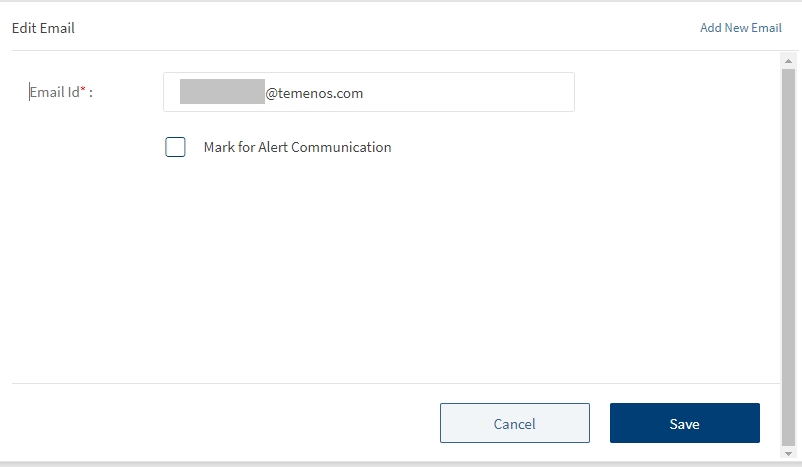Screen dimensions: 802x467
Task: Click blank footer area left of Cancel
Action: coord(220,423)
